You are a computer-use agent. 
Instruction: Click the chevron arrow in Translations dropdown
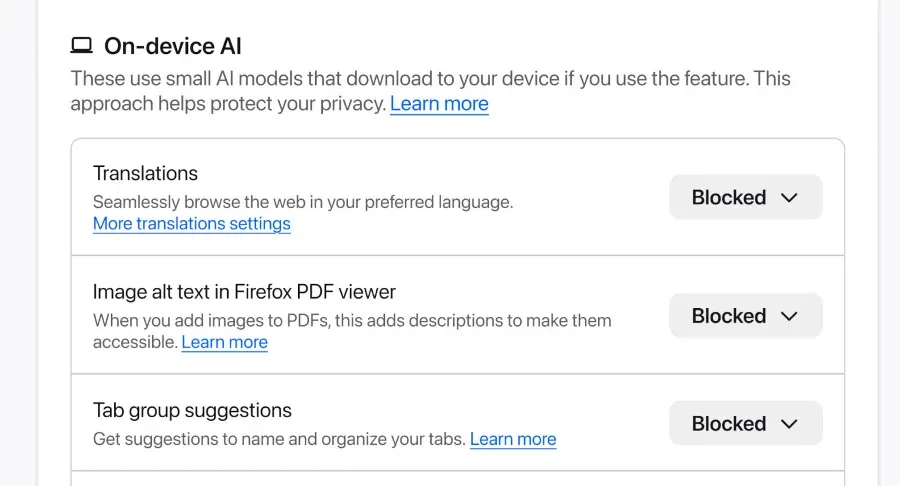pyautogui.click(x=789, y=198)
